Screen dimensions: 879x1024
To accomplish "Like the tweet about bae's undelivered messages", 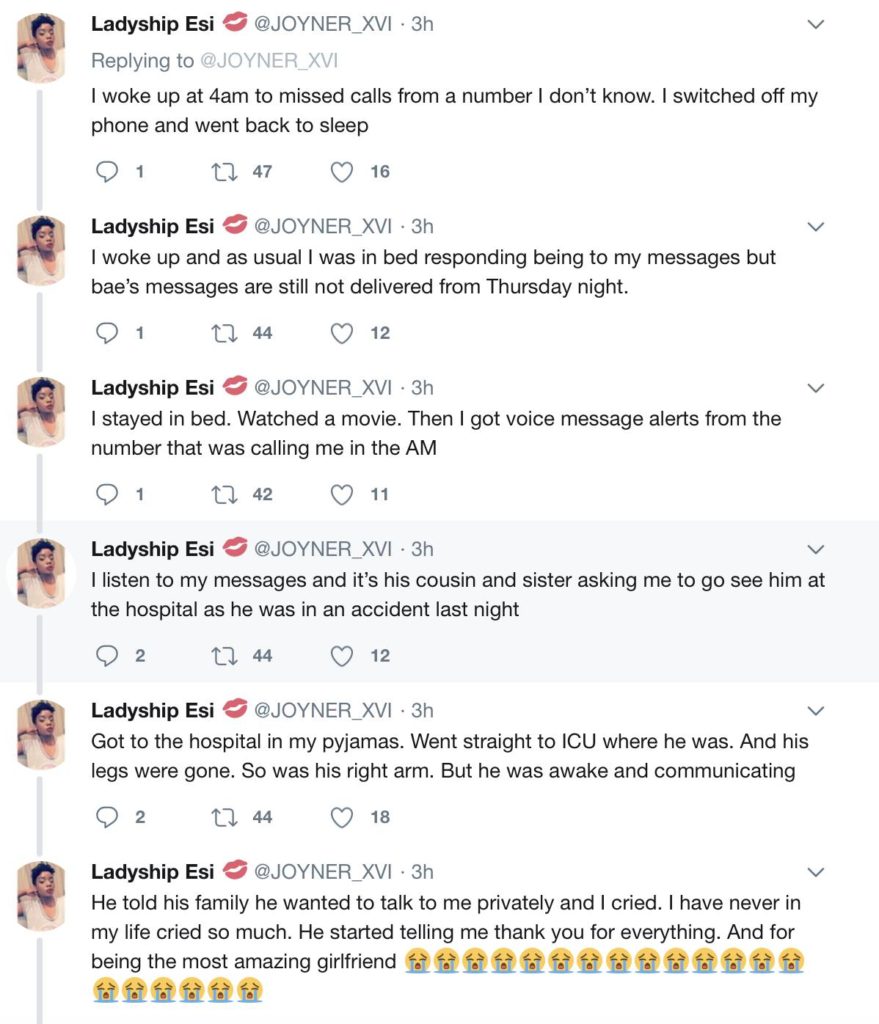I will (342, 333).
